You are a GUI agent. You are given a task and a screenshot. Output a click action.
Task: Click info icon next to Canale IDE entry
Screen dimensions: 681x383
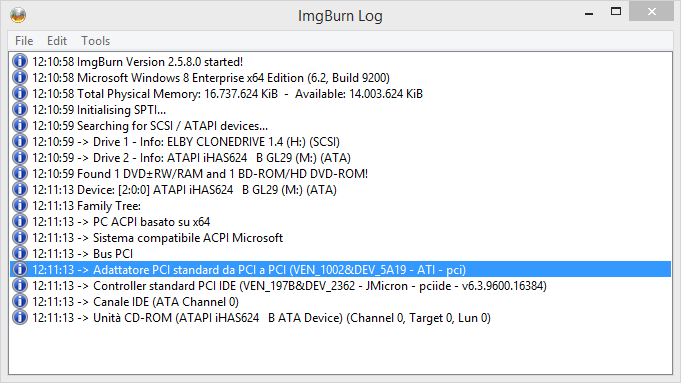coord(20,302)
